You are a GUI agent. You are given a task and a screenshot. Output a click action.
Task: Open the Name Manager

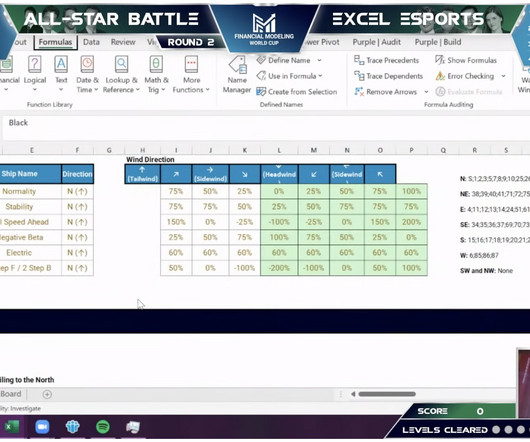[x=237, y=74]
